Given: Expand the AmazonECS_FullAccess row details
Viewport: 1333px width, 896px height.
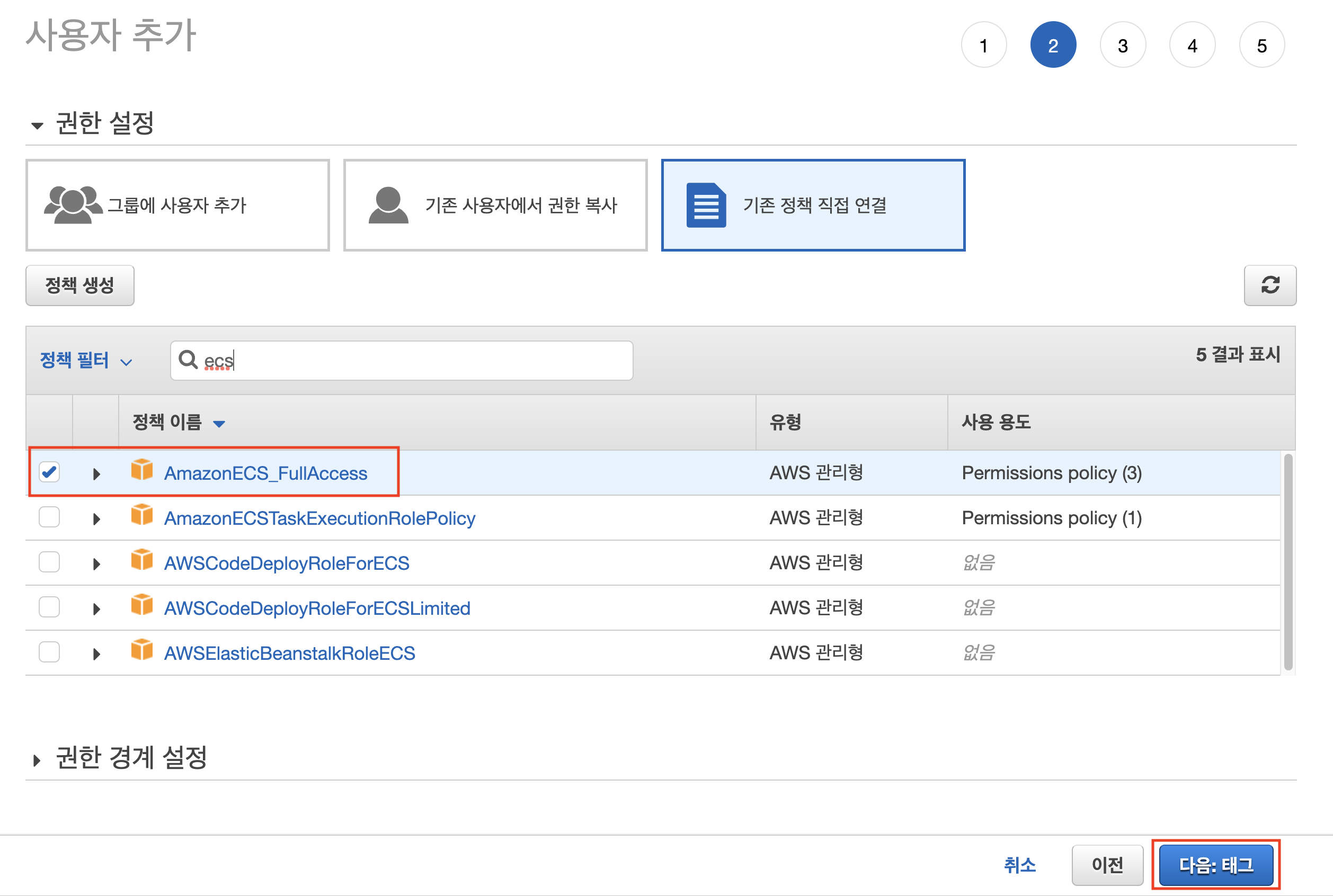Looking at the screenshot, I should (96, 474).
